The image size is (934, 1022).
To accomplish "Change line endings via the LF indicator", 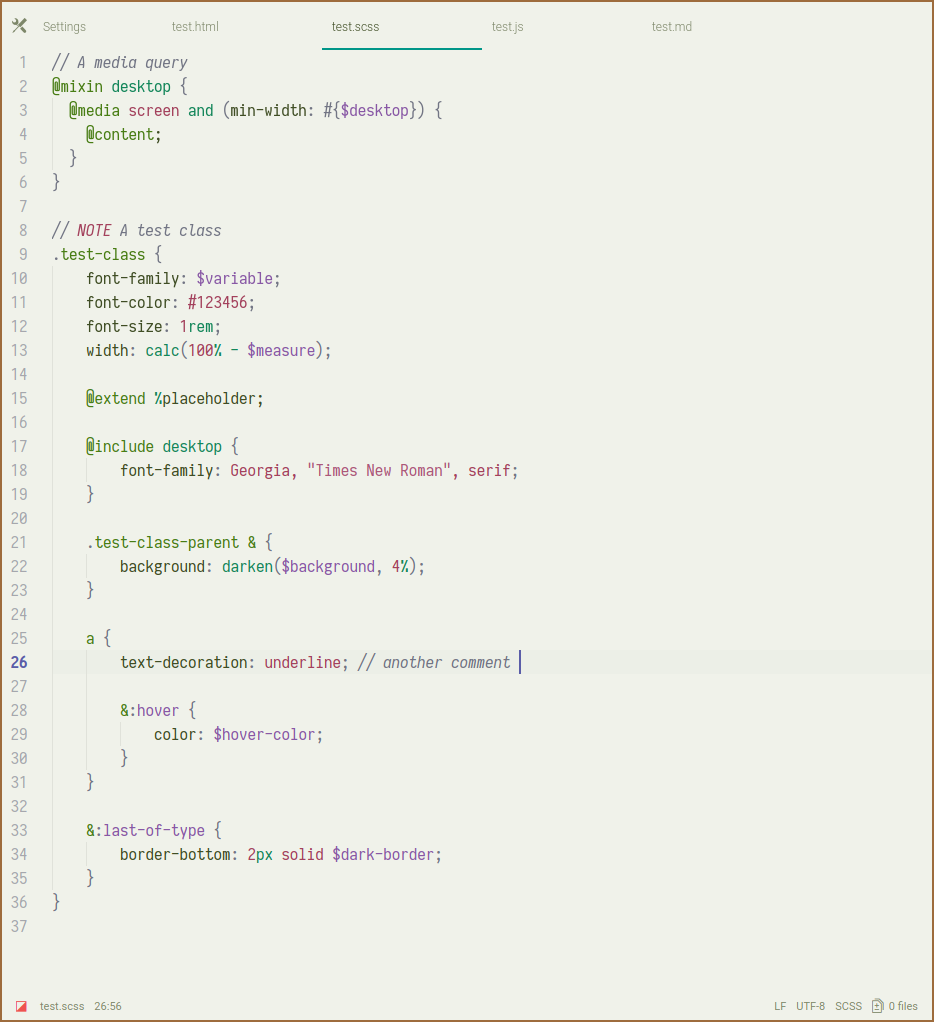I will coord(780,1006).
